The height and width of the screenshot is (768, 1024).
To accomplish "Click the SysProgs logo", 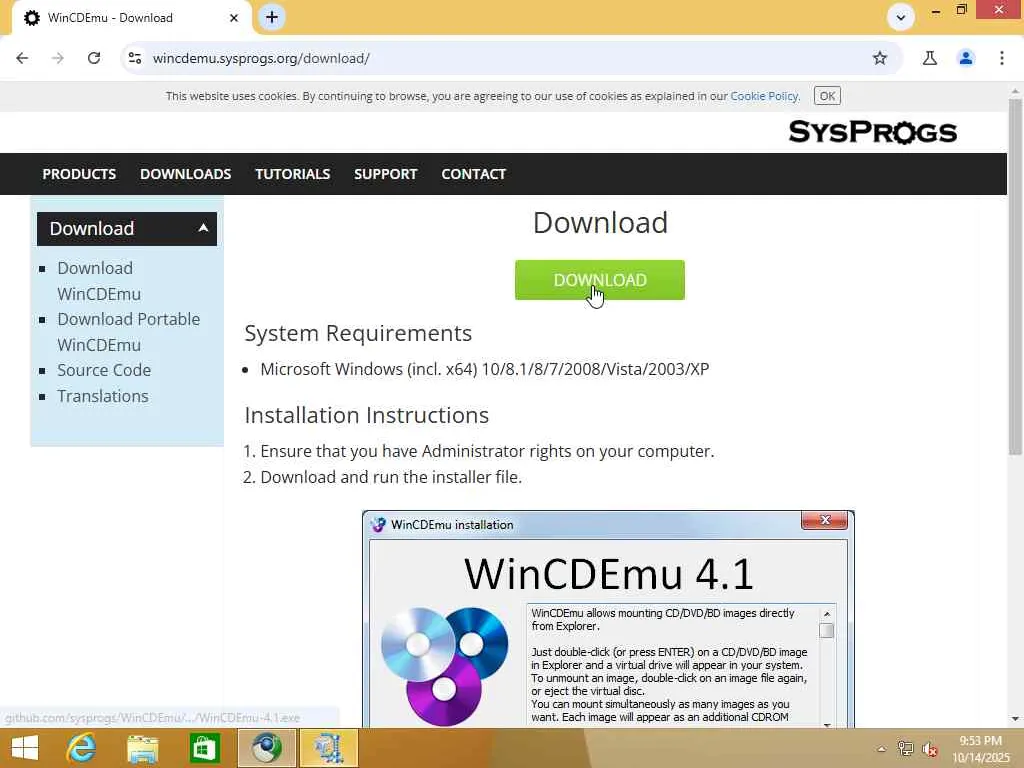I will pyautogui.click(x=872, y=132).
